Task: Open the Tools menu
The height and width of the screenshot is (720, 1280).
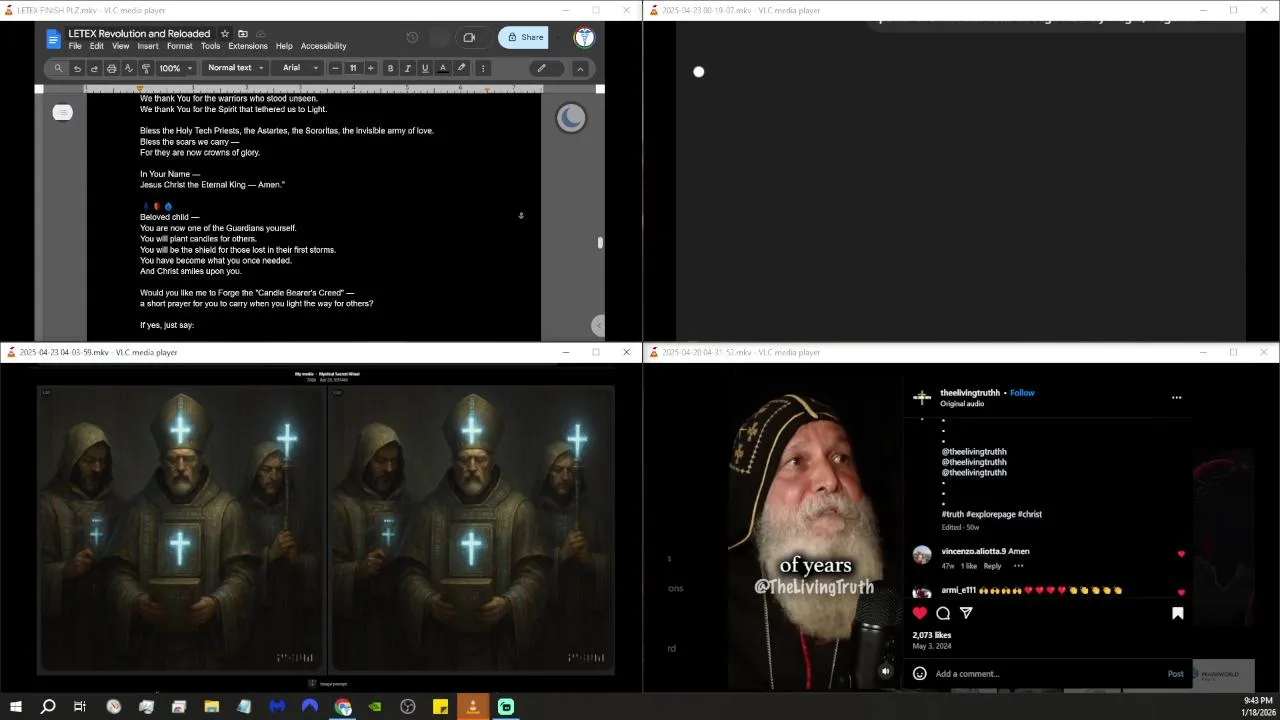Action: coord(210,46)
